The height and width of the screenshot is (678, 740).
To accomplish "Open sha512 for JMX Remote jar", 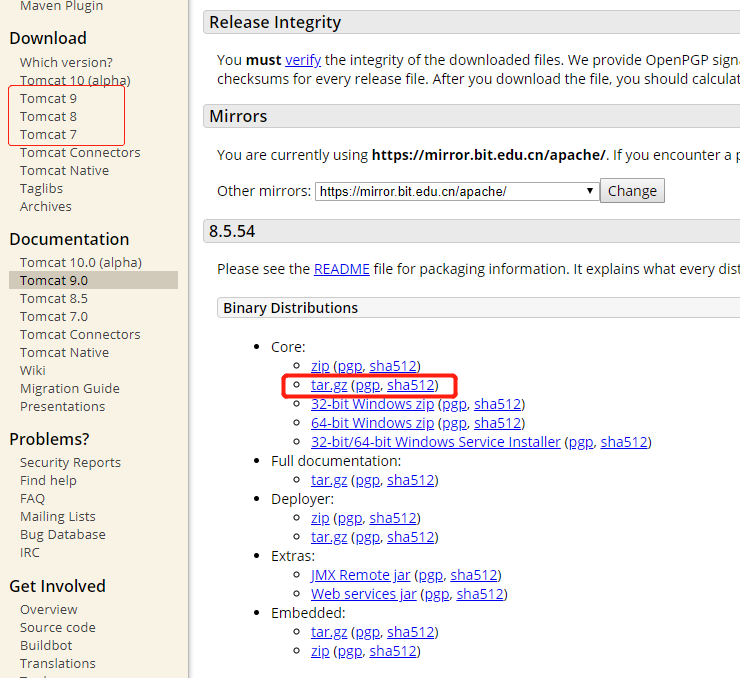I will (x=474, y=575).
